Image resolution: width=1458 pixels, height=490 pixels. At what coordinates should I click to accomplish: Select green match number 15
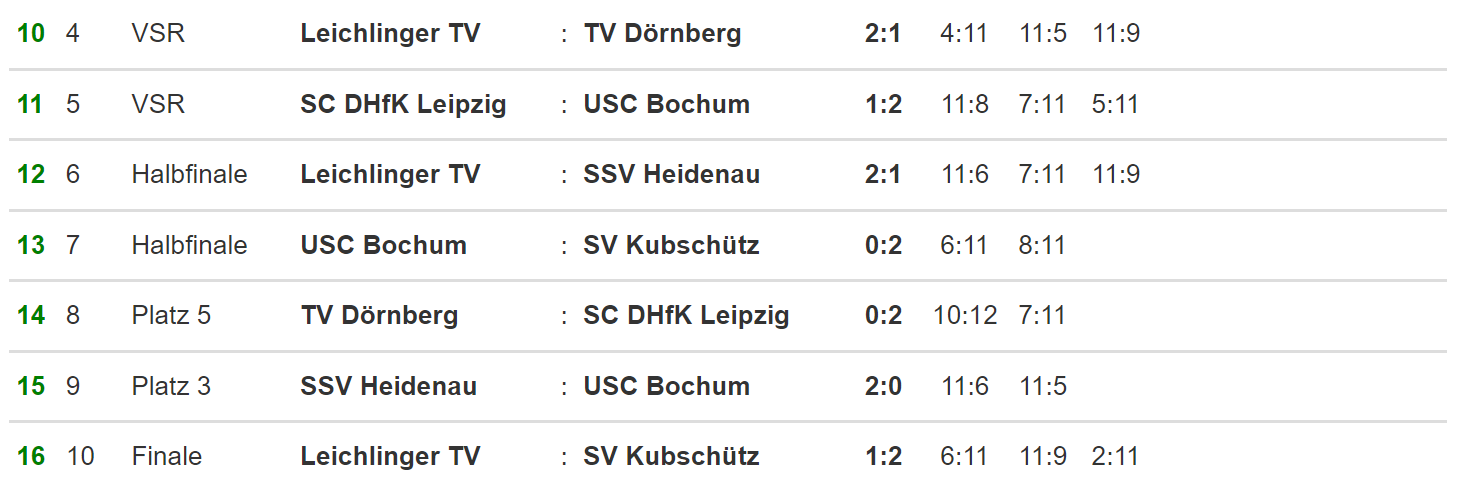[x=31, y=386]
